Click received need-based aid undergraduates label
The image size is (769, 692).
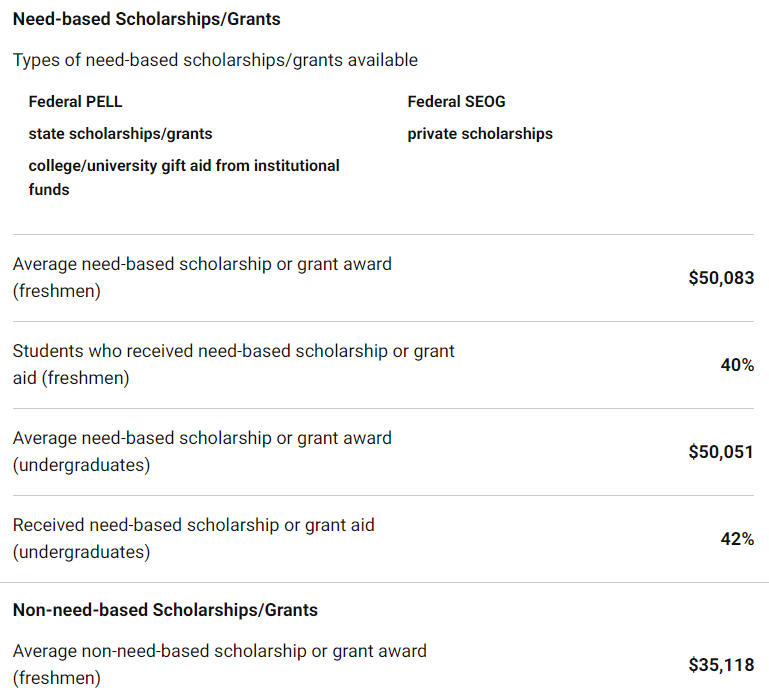coord(194,538)
